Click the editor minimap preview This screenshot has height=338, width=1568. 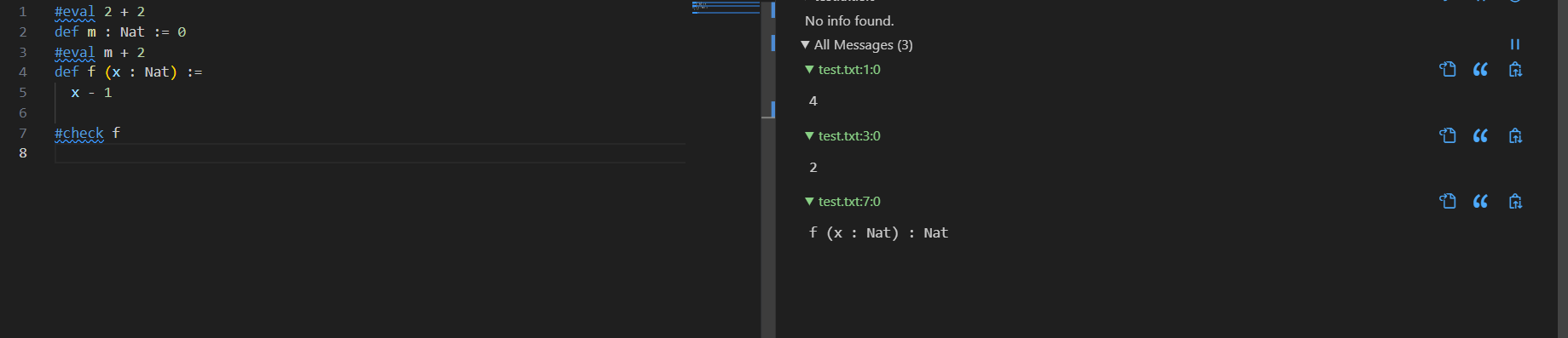(726, 7)
